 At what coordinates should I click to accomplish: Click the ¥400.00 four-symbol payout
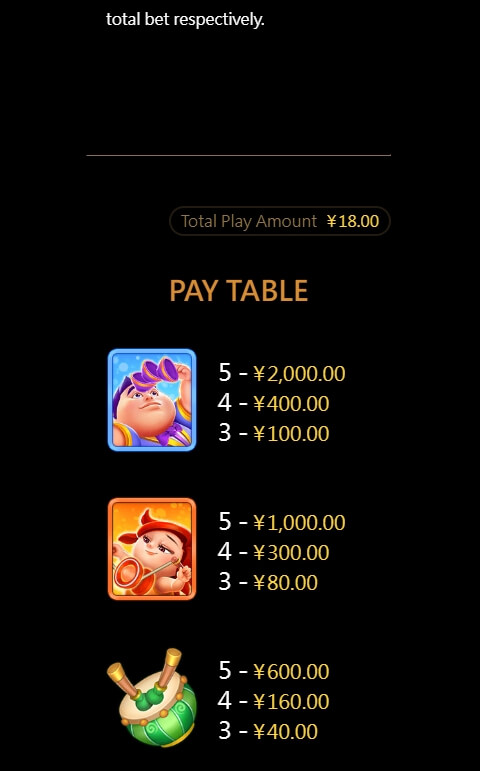291,404
